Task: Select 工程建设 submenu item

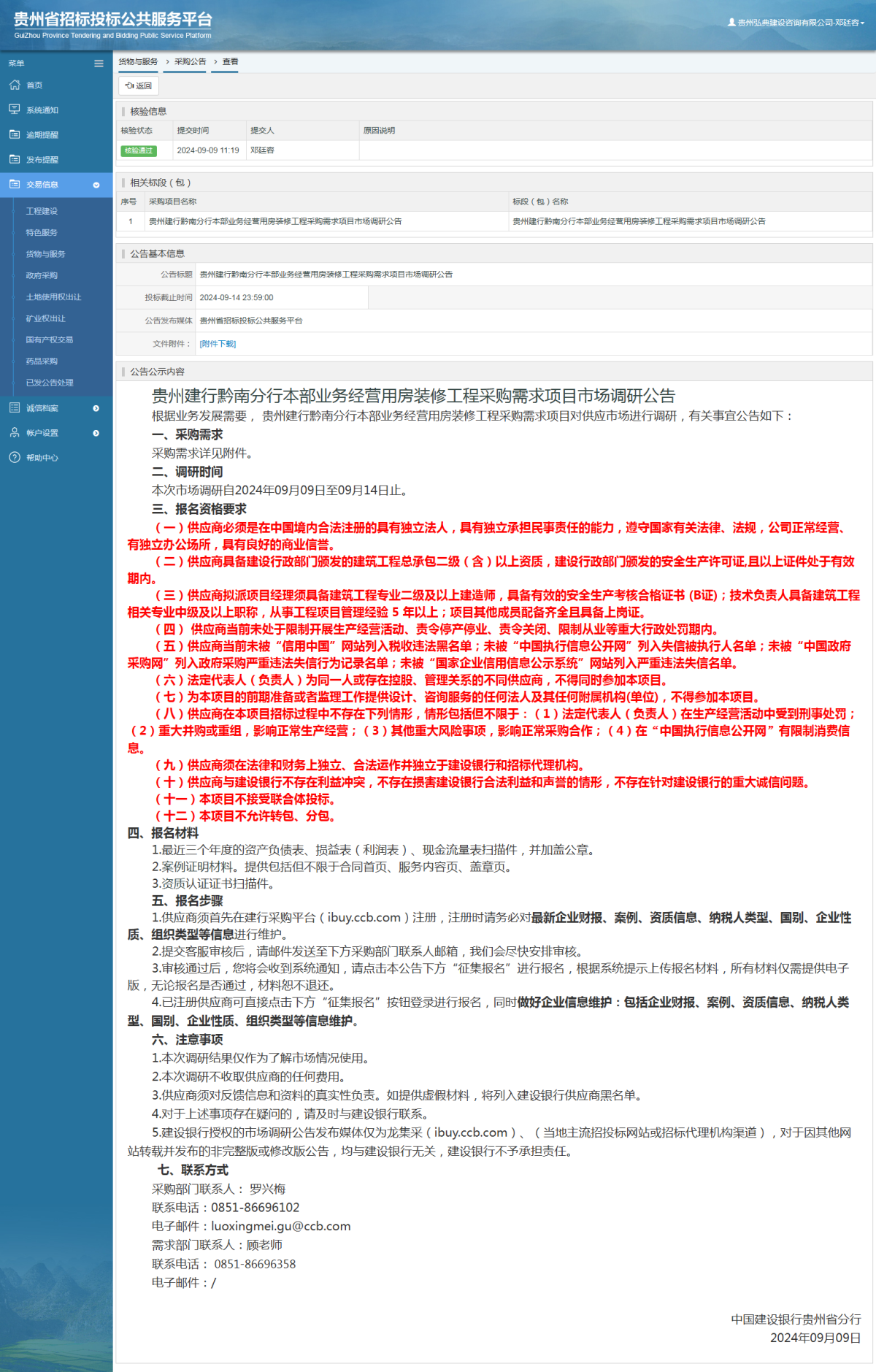Action: (42, 211)
